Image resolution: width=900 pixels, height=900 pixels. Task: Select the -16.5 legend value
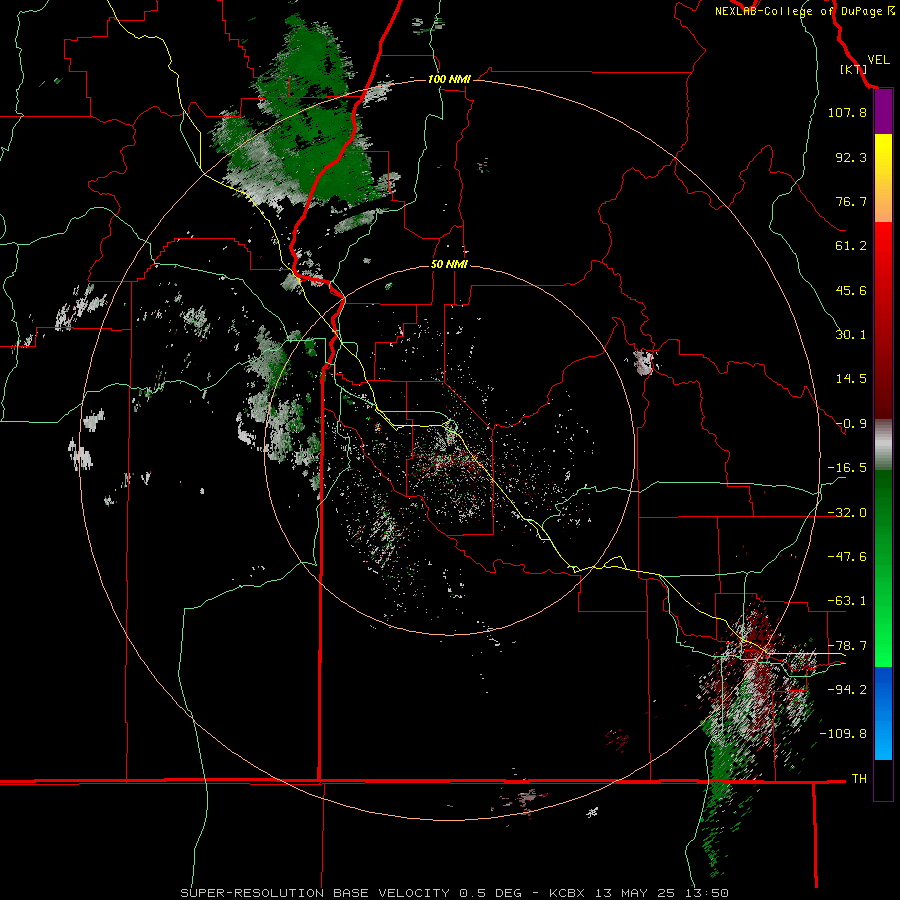[847, 468]
